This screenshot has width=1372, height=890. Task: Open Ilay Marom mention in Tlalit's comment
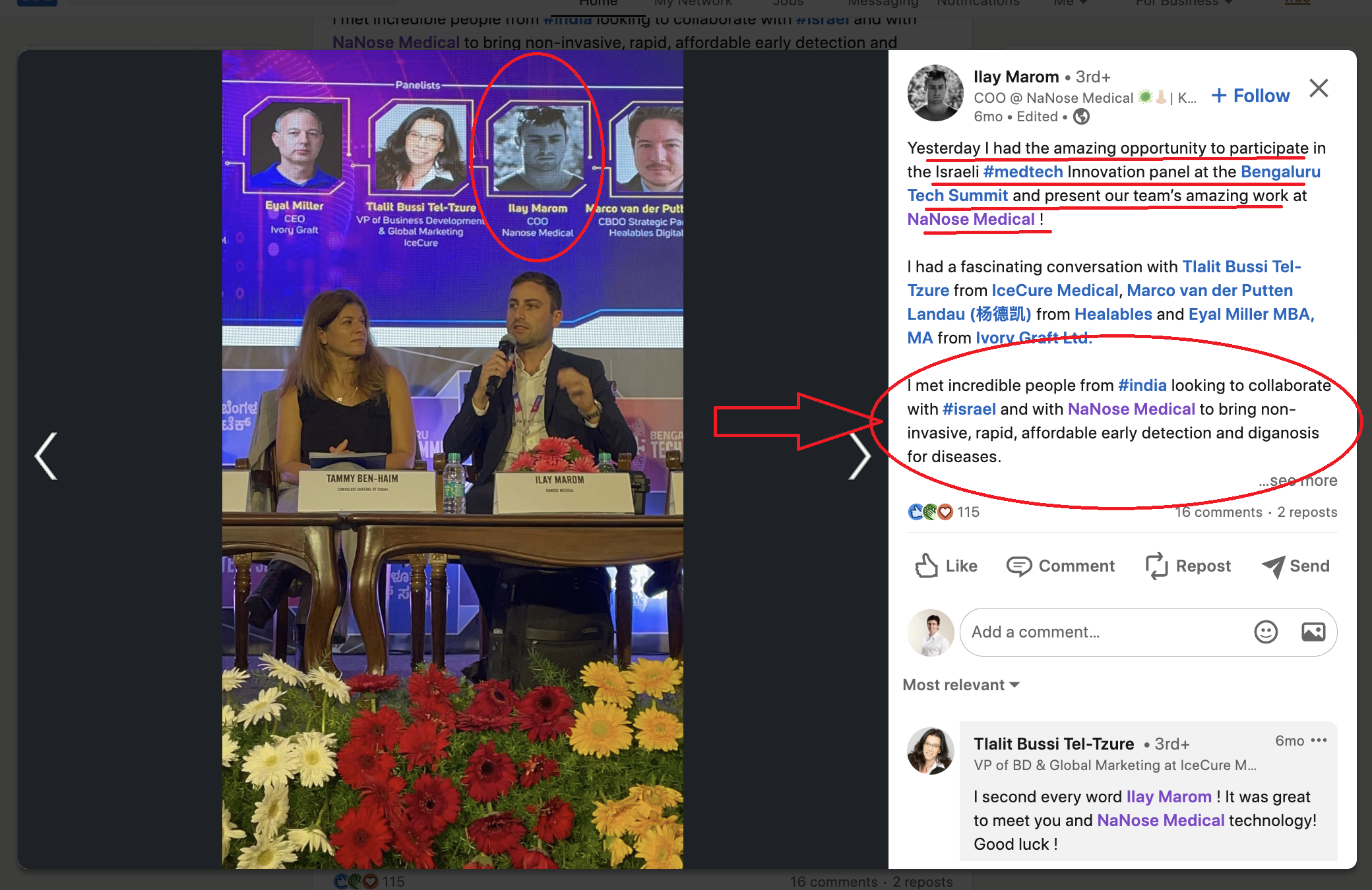click(1169, 797)
